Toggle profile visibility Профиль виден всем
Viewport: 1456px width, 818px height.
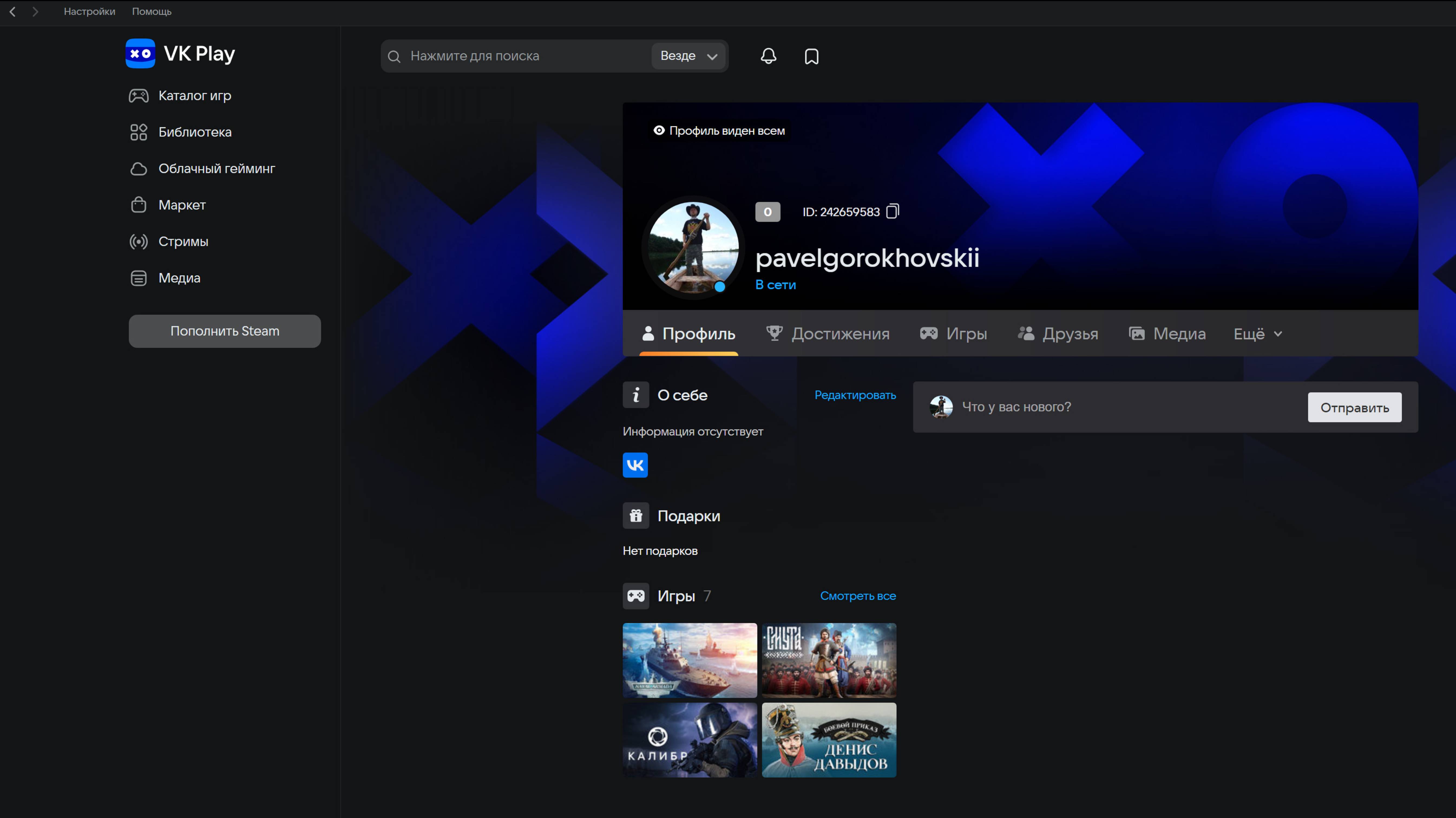point(720,130)
